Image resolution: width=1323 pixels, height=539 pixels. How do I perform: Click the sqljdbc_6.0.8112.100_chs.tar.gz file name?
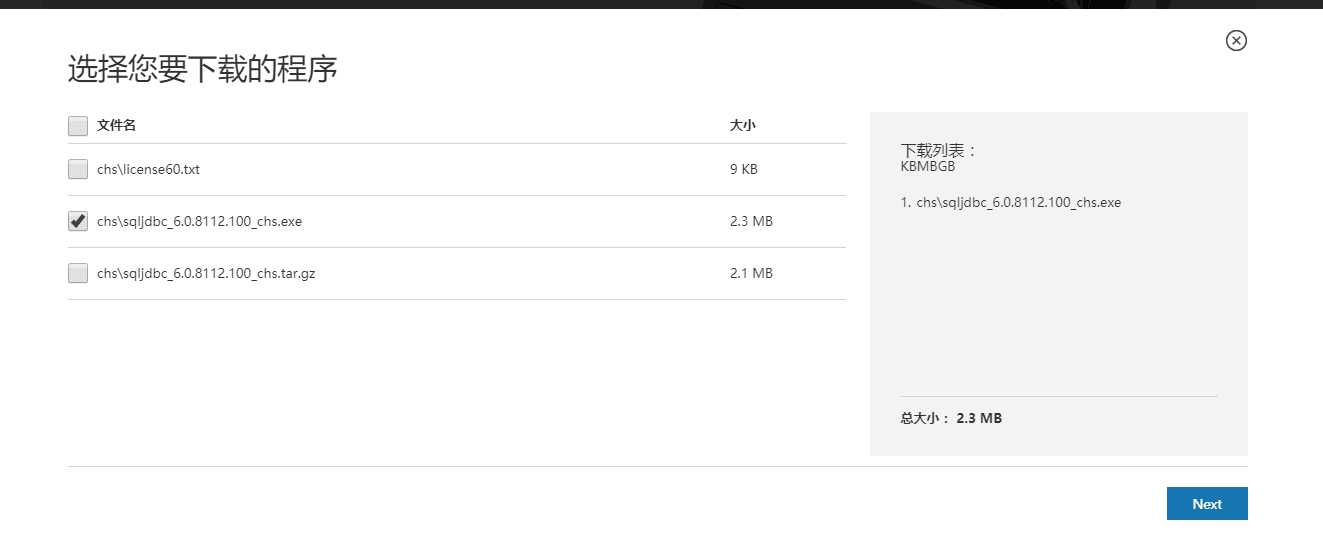(x=206, y=274)
